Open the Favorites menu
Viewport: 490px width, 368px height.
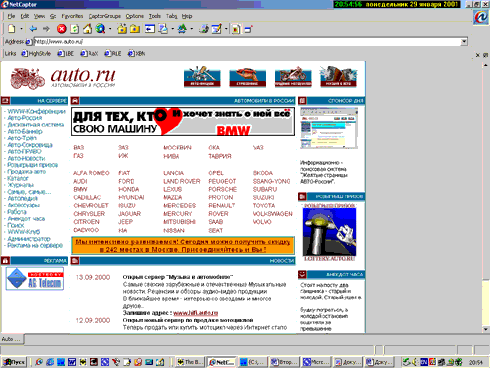(72, 16)
